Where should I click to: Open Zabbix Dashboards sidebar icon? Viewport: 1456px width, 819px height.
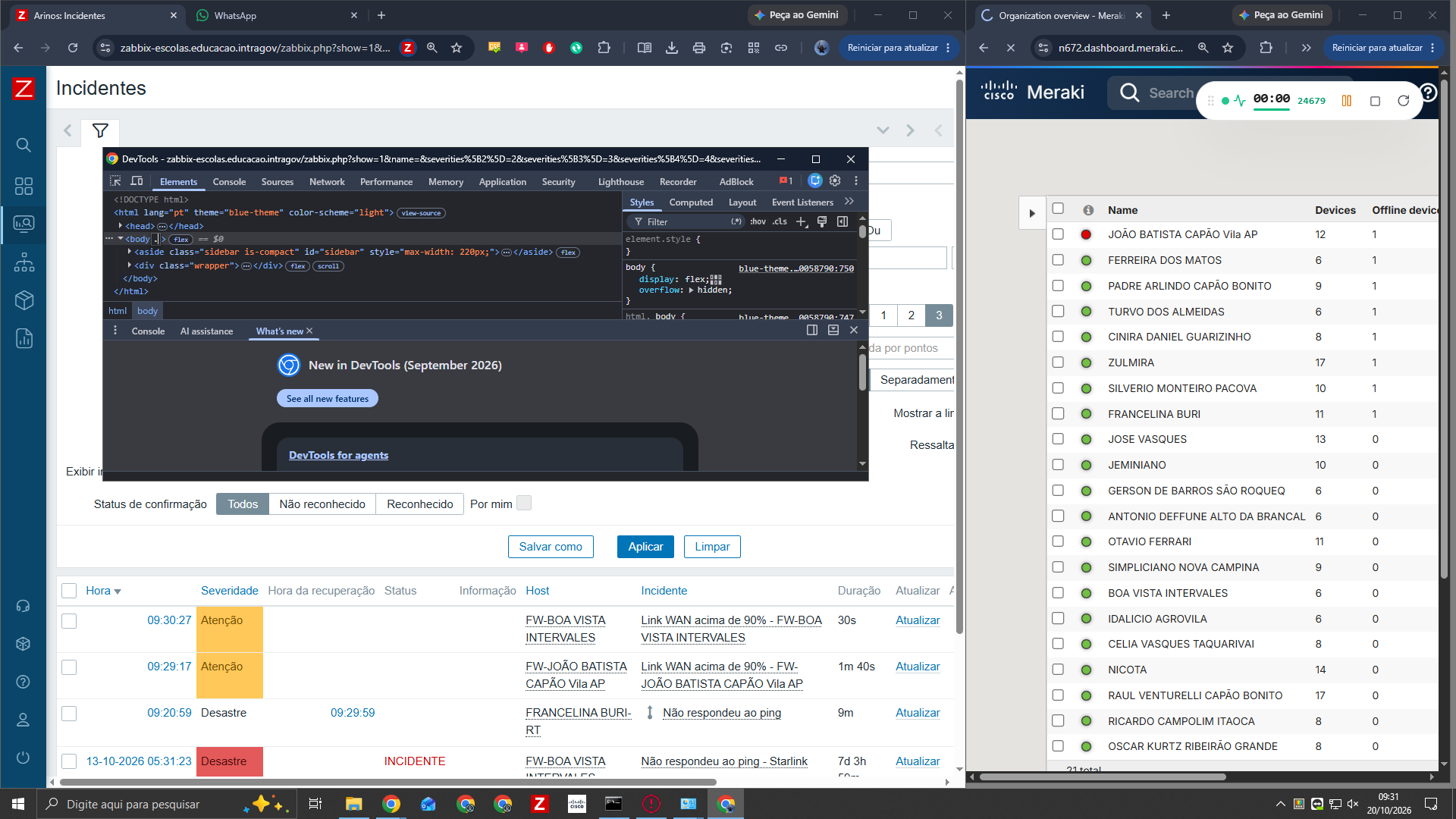[x=24, y=186]
